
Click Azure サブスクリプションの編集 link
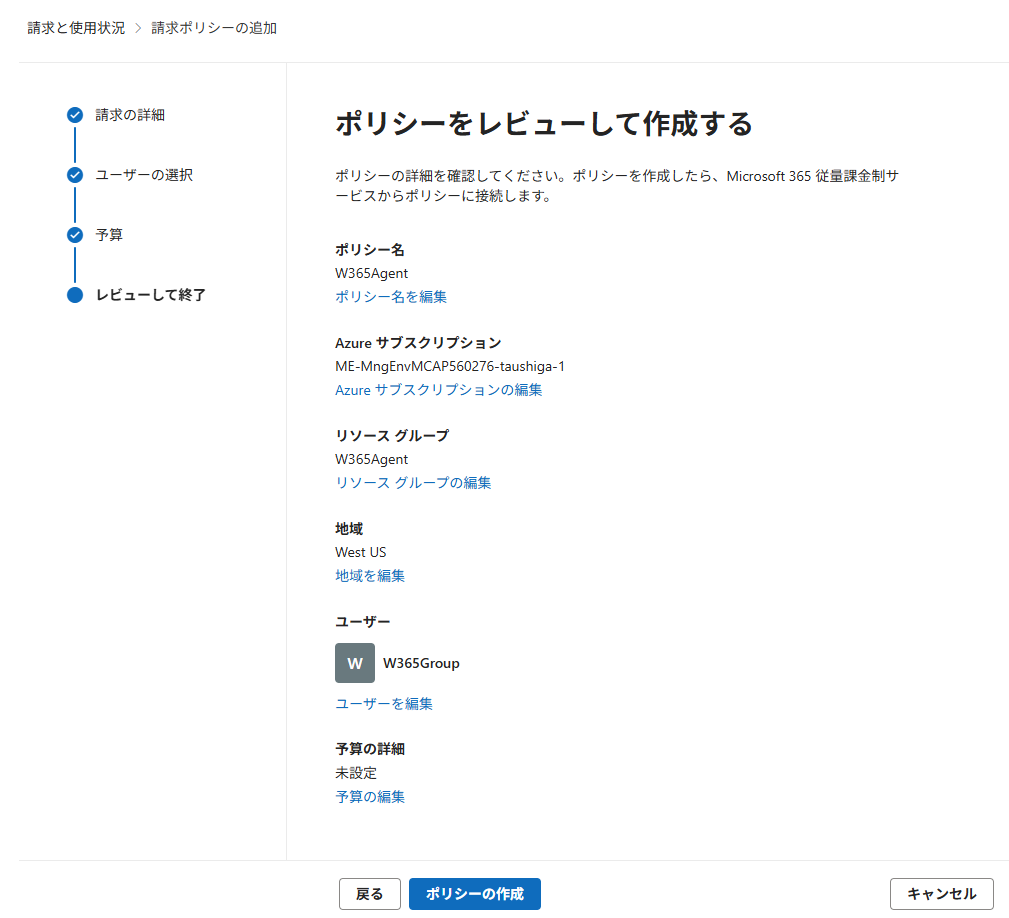click(x=438, y=390)
